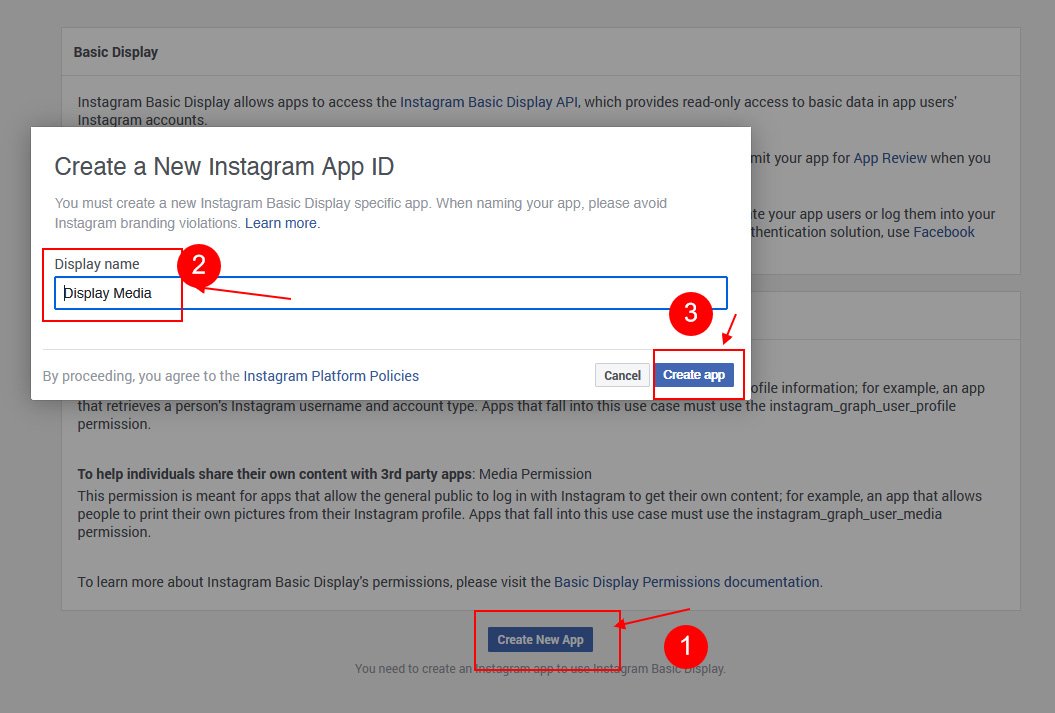The width and height of the screenshot is (1055, 713).
Task: Follow the Instagram Basic Display API link
Action: [x=489, y=102]
